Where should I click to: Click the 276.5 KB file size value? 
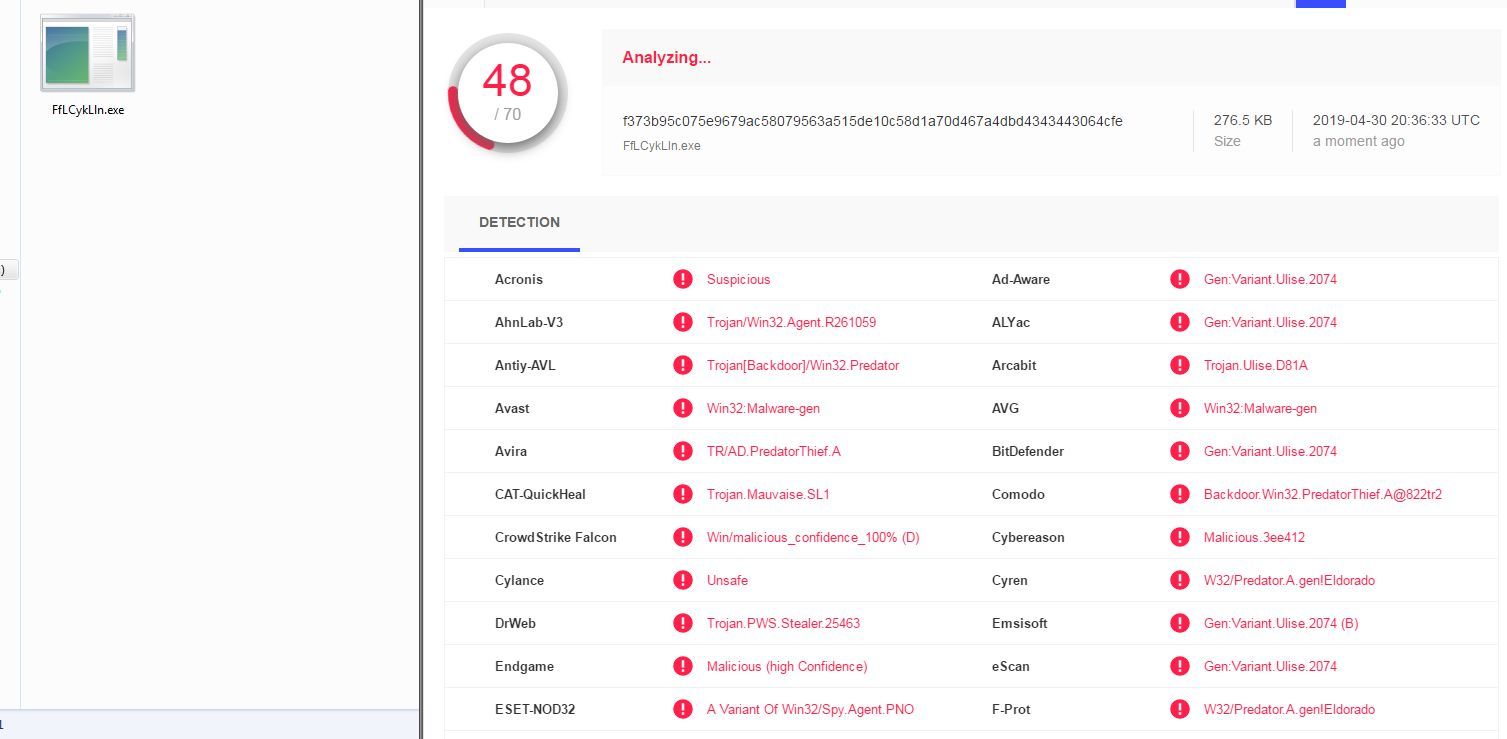coord(1243,120)
